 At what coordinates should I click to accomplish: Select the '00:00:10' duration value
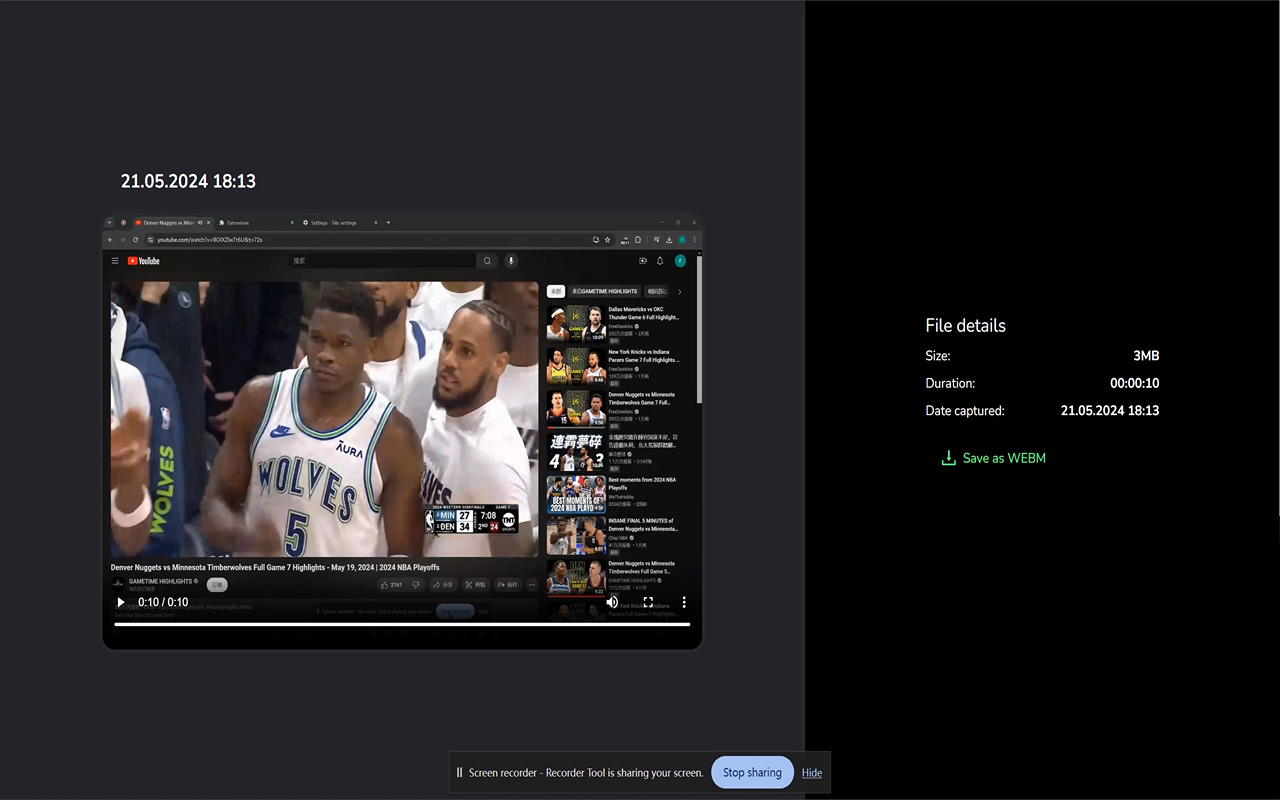click(x=1135, y=383)
